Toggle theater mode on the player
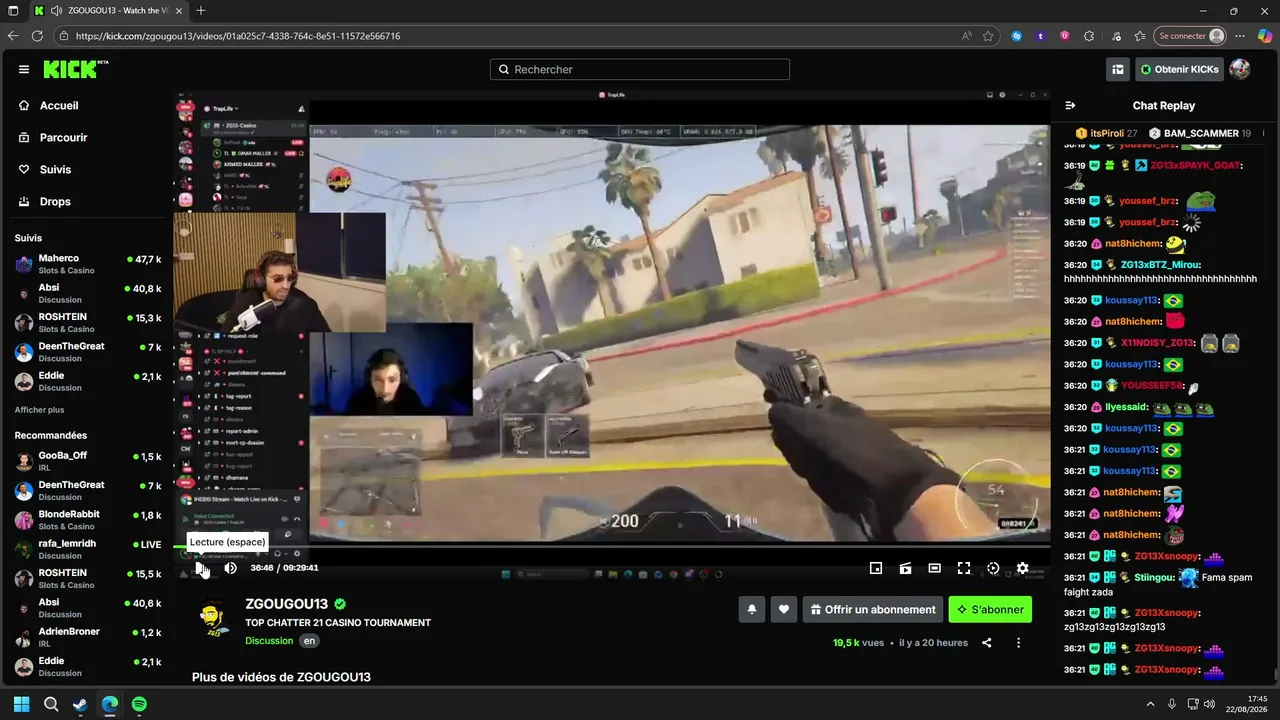Screen dimensions: 1280x720 click(x=934, y=568)
